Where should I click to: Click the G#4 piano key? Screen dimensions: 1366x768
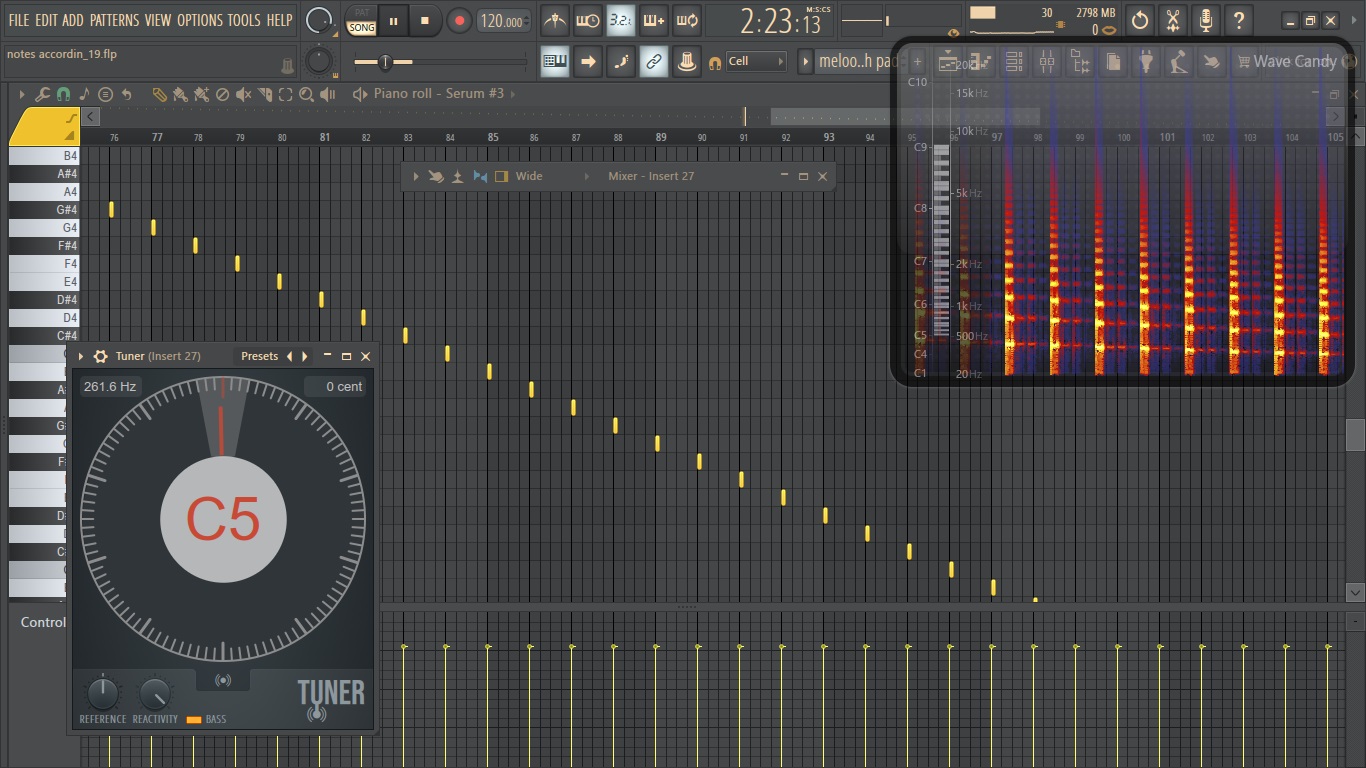click(x=44, y=210)
